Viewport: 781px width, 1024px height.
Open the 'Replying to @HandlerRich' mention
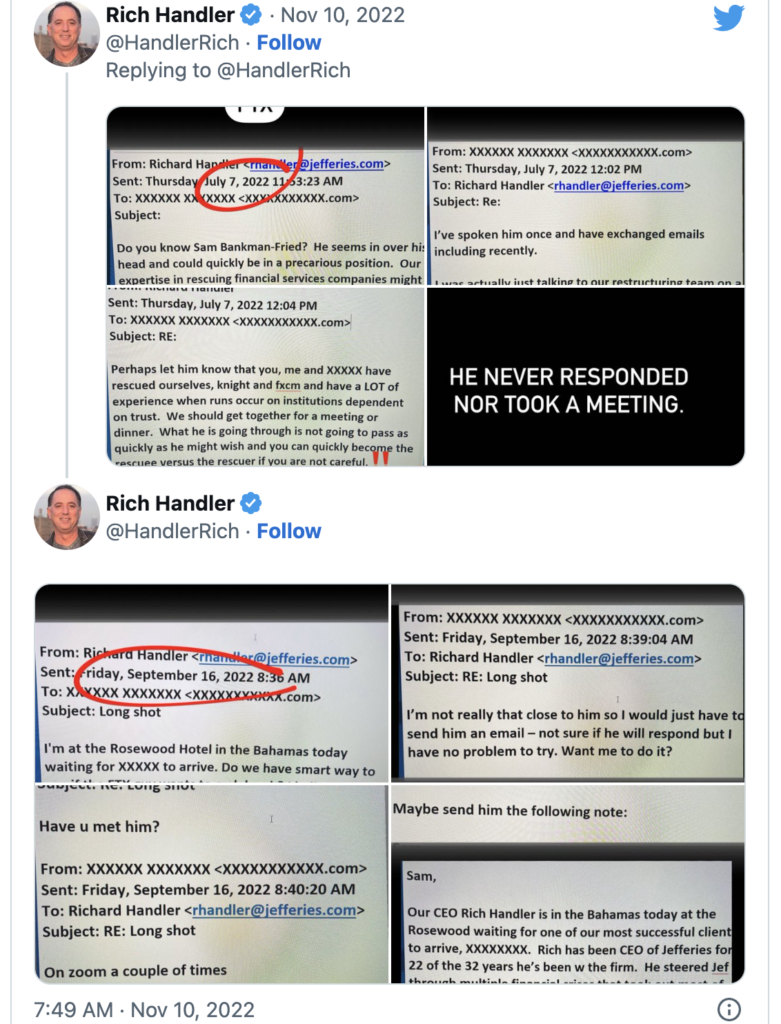point(283,70)
